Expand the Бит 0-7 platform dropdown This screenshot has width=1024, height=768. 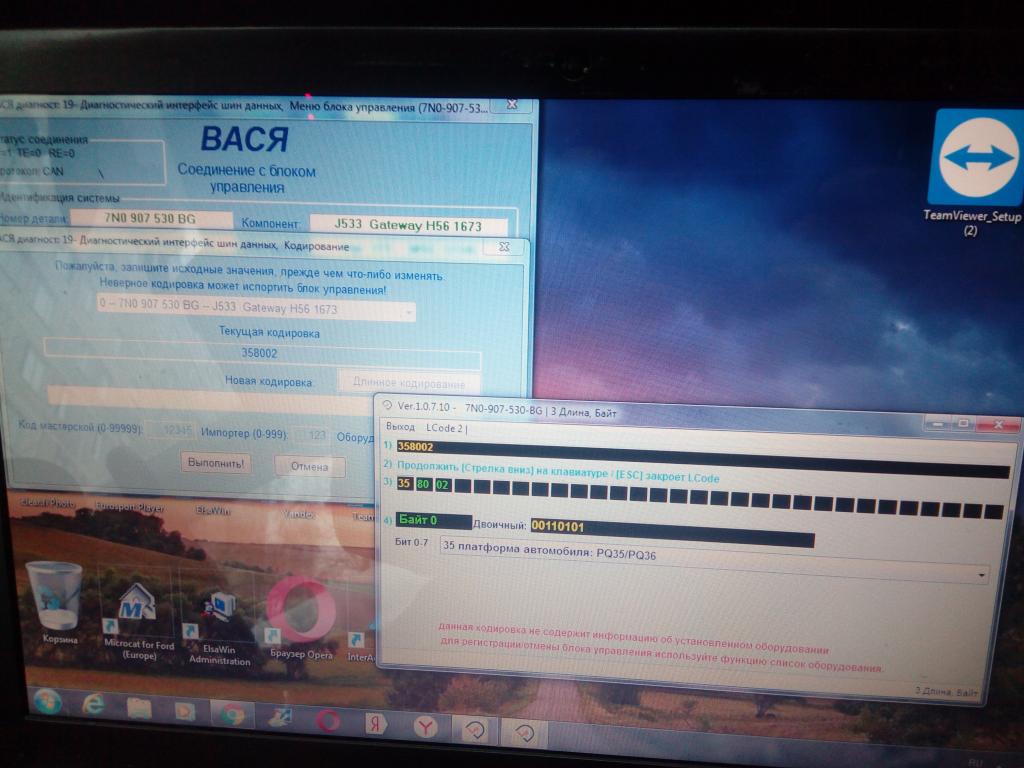(x=981, y=575)
